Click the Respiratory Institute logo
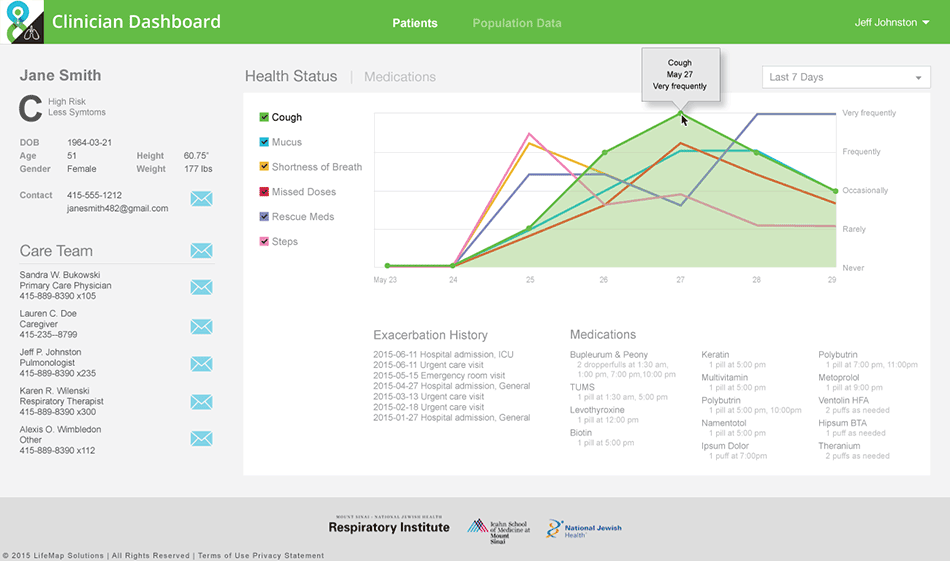This screenshot has width=950, height=561. pyautogui.click(x=389, y=525)
